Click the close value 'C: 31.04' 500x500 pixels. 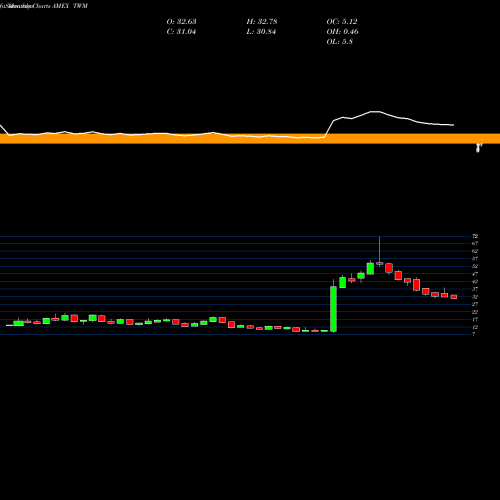(181, 32)
